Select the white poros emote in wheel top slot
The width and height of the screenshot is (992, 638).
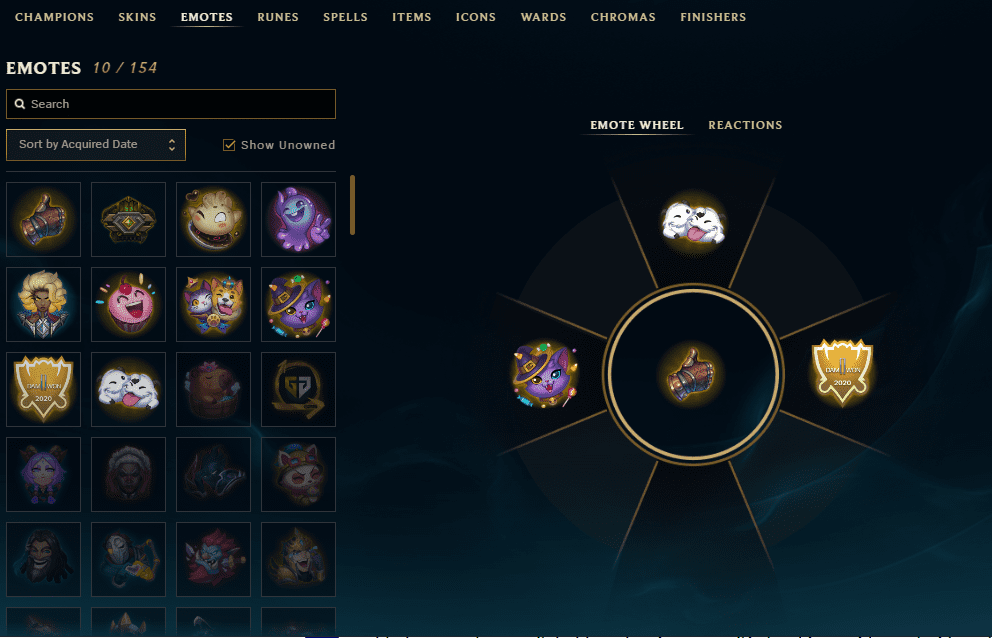tap(693, 223)
